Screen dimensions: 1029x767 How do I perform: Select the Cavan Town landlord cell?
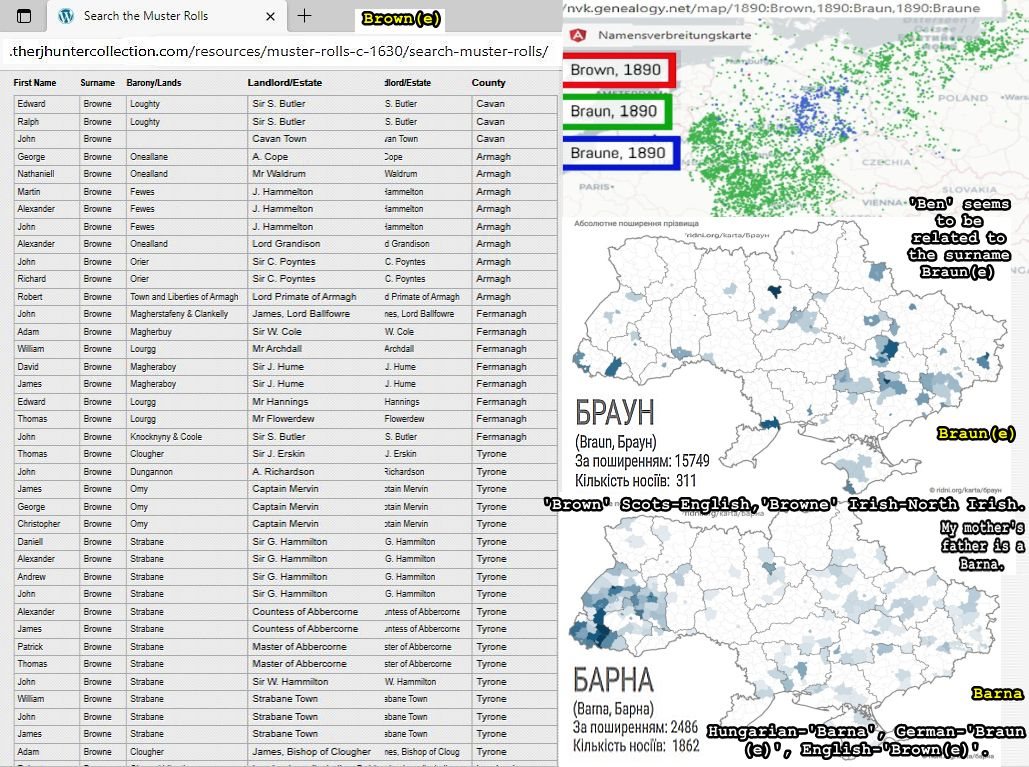click(280, 139)
